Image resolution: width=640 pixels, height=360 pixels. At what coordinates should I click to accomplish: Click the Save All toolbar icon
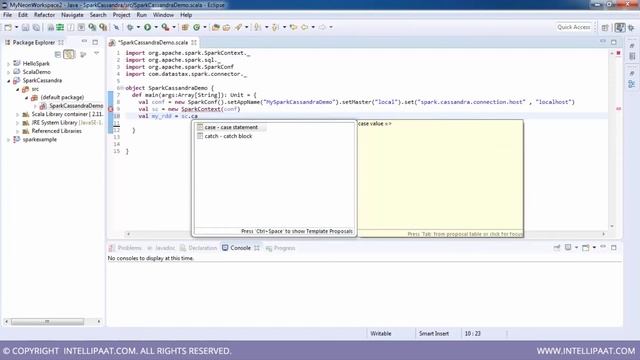pyautogui.click(x=36, y=27)
